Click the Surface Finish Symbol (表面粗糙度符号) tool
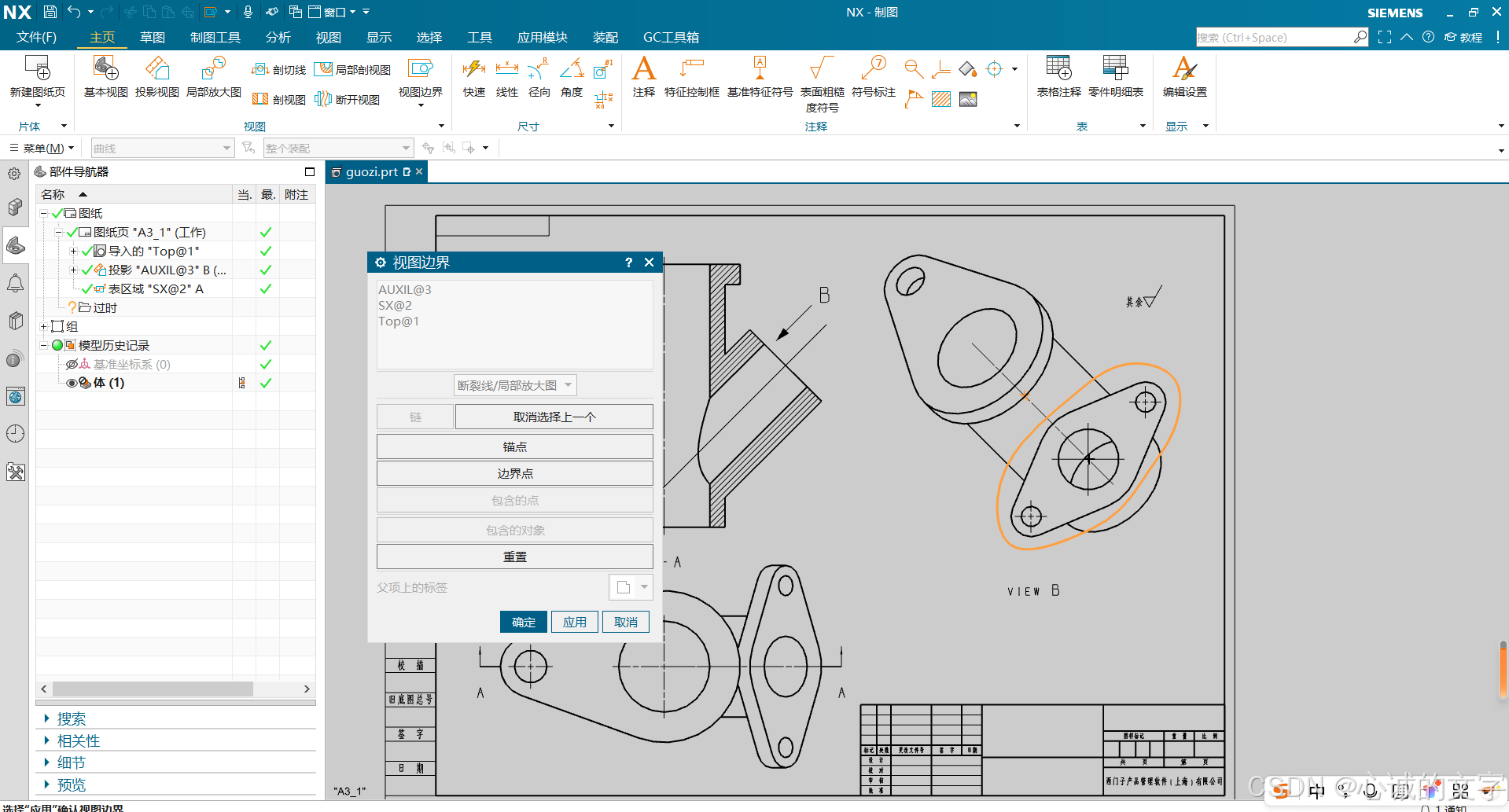Viewport: 1509px width, 812px height. coord(822,83)
